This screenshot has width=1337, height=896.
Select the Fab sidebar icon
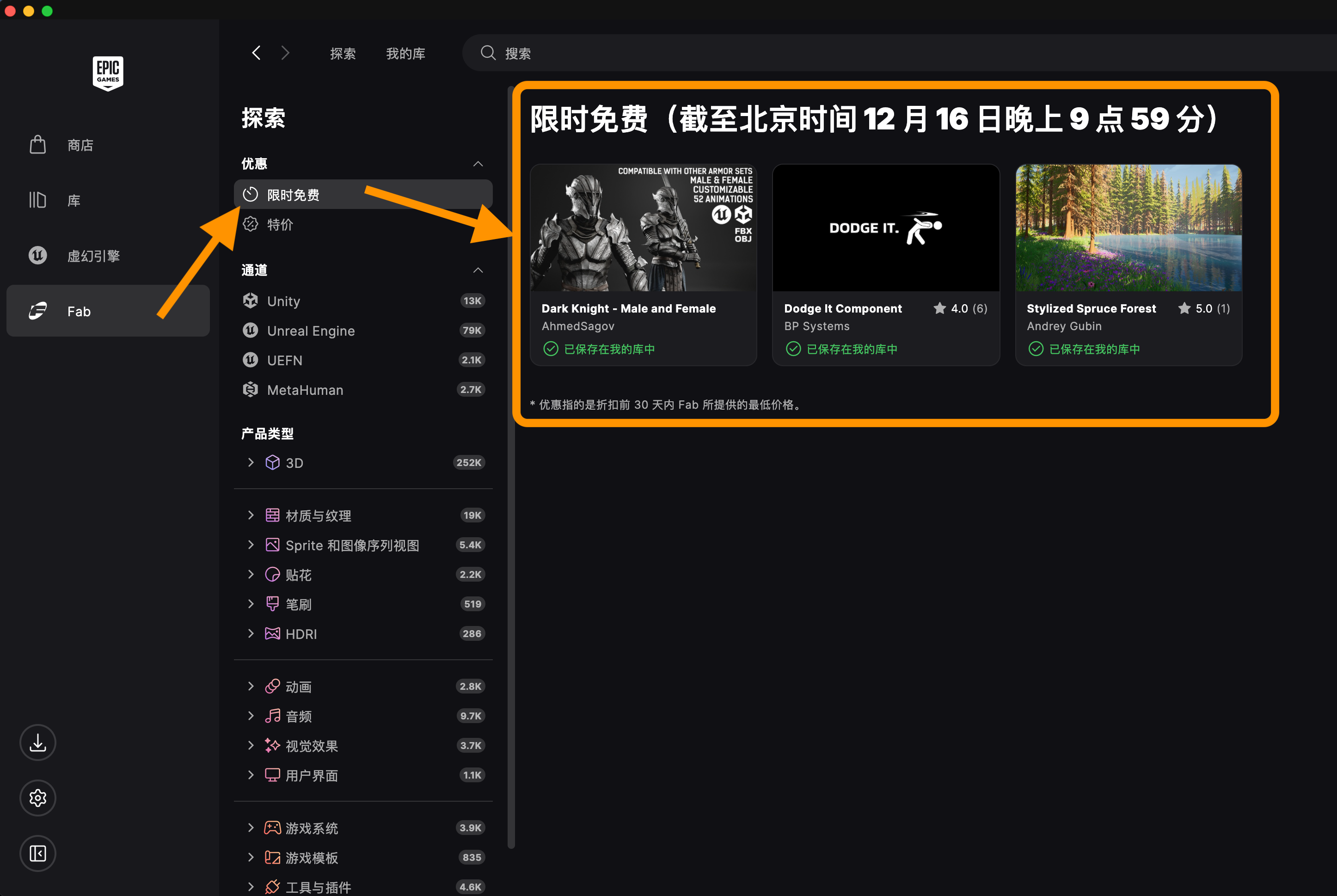point(38,311)
